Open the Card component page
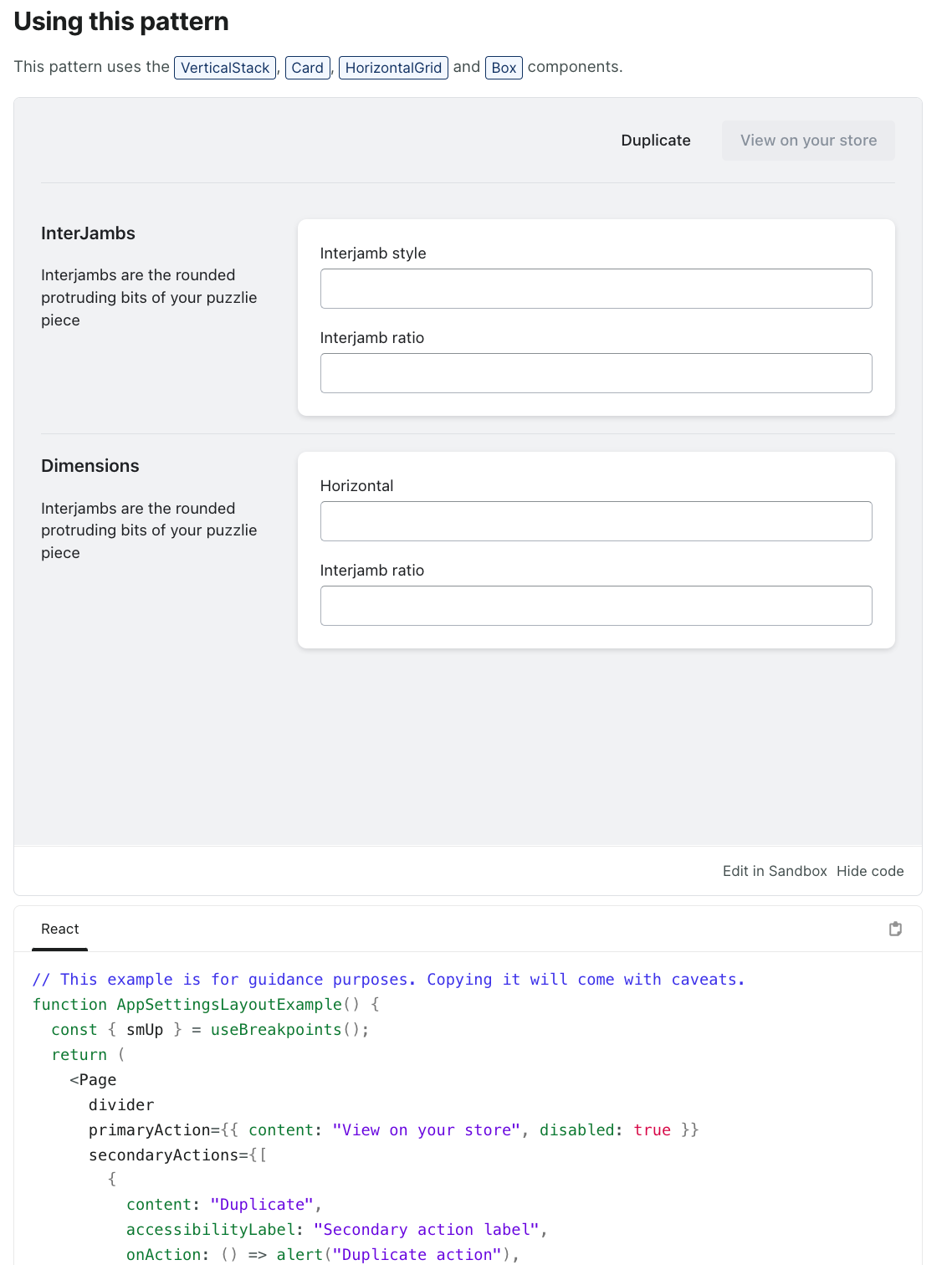Image resolution: width=952 pixels, height=1265 pixels. [307, 67]
